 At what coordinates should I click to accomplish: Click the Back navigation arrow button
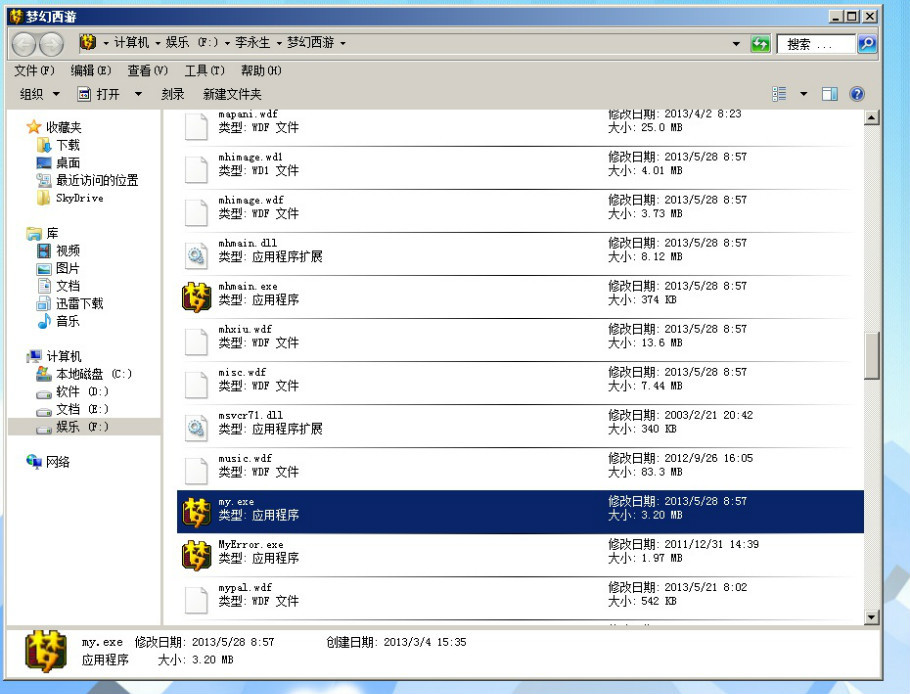[x=24, y=44]
